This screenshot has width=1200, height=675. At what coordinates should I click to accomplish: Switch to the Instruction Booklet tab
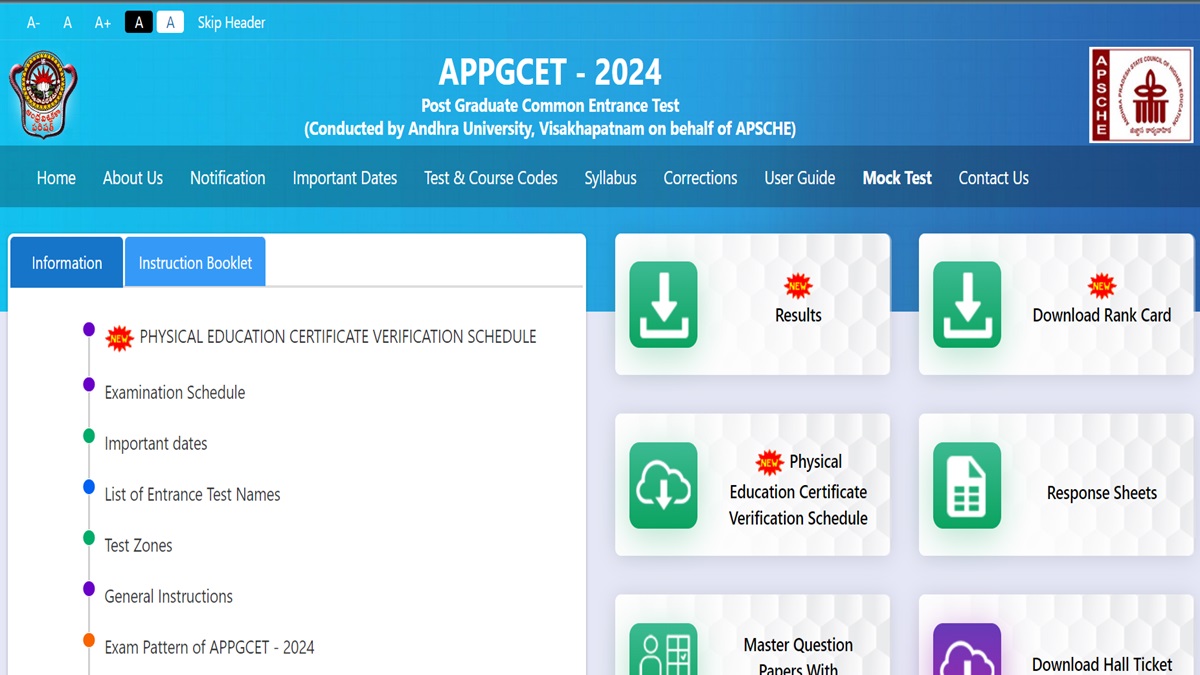pos(195,262)
